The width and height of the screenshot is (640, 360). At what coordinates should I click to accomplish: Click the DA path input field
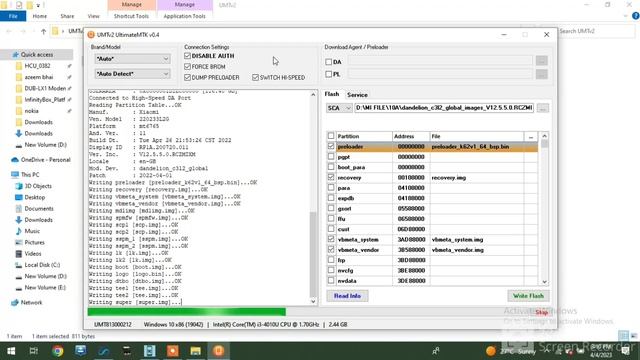(440, 61)
